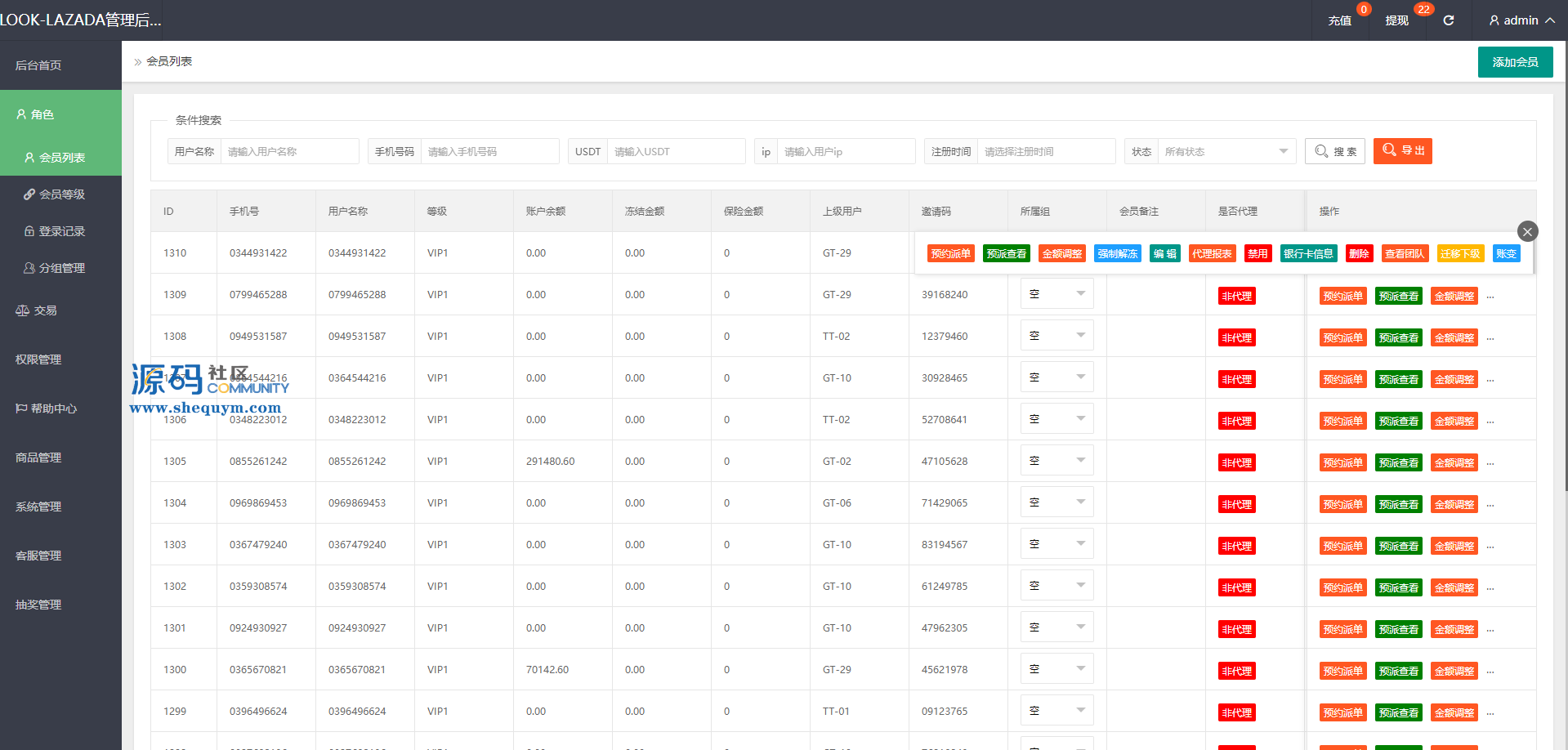The height and width of the screenshot is (750, 1568).
Task: Click 金额调整 for member 1305
Action: [x=1454, y=462]
